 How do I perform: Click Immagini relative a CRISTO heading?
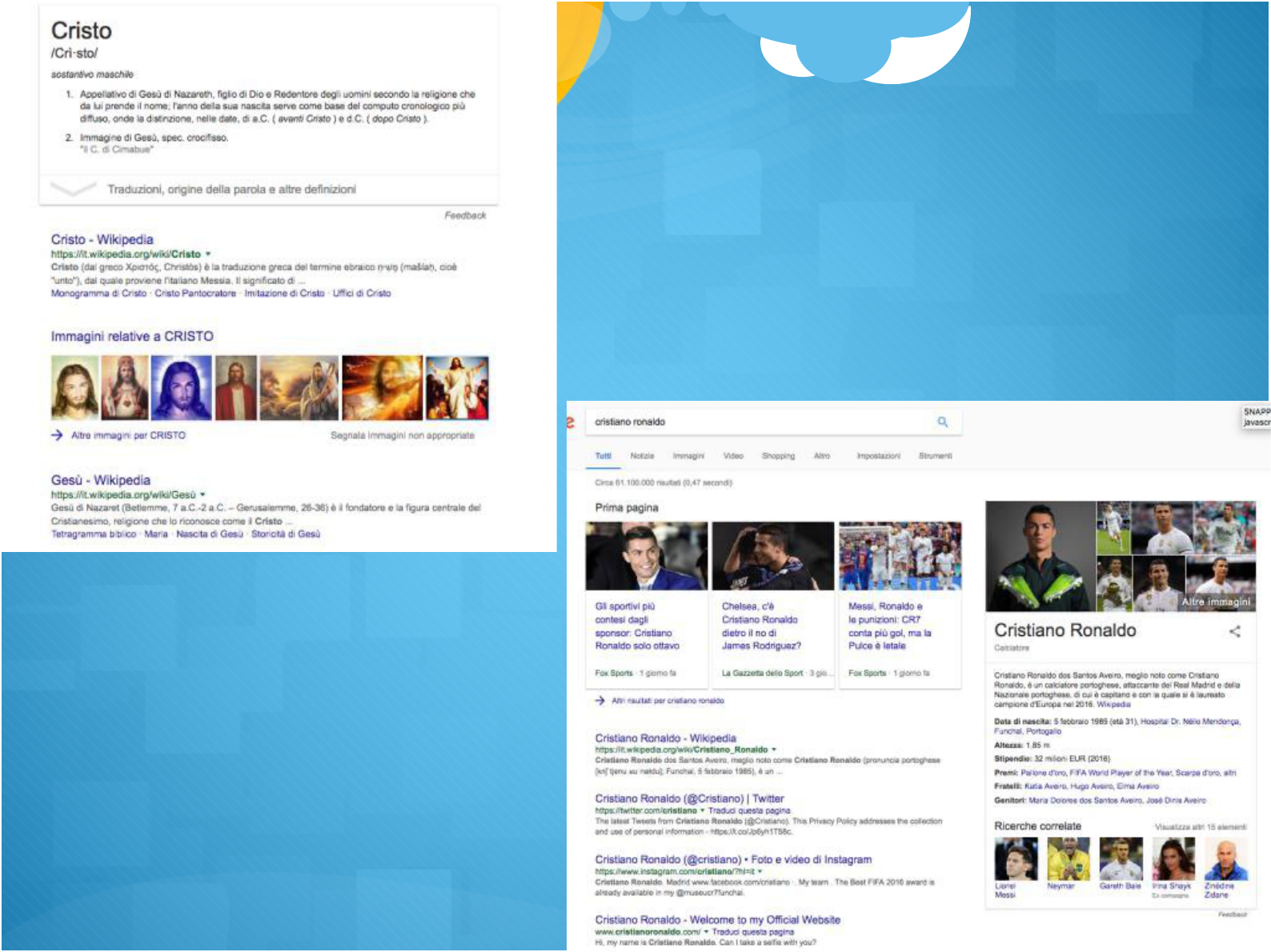tap(132, 337)
